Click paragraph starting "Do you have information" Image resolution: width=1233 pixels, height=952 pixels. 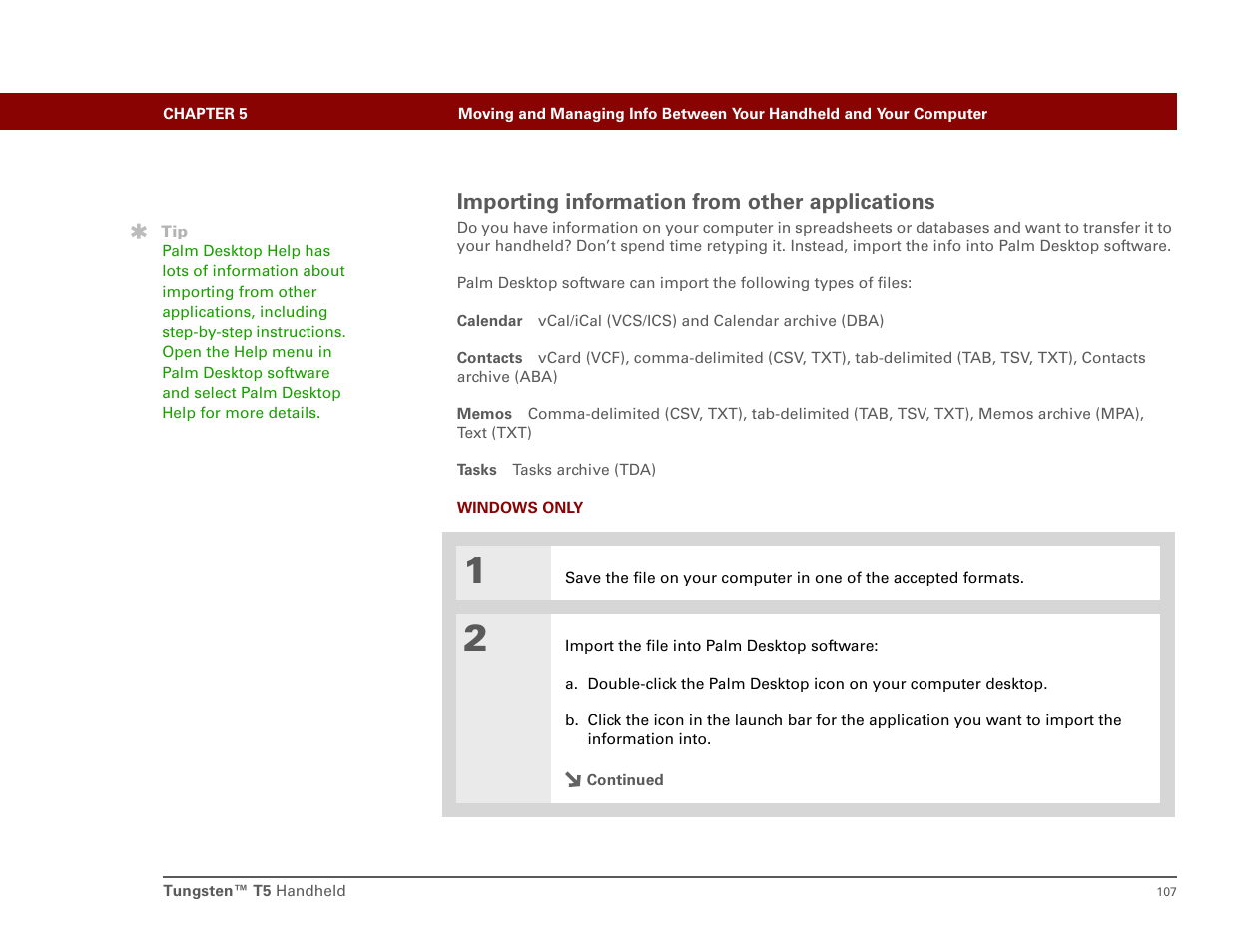tap(815, 238)
